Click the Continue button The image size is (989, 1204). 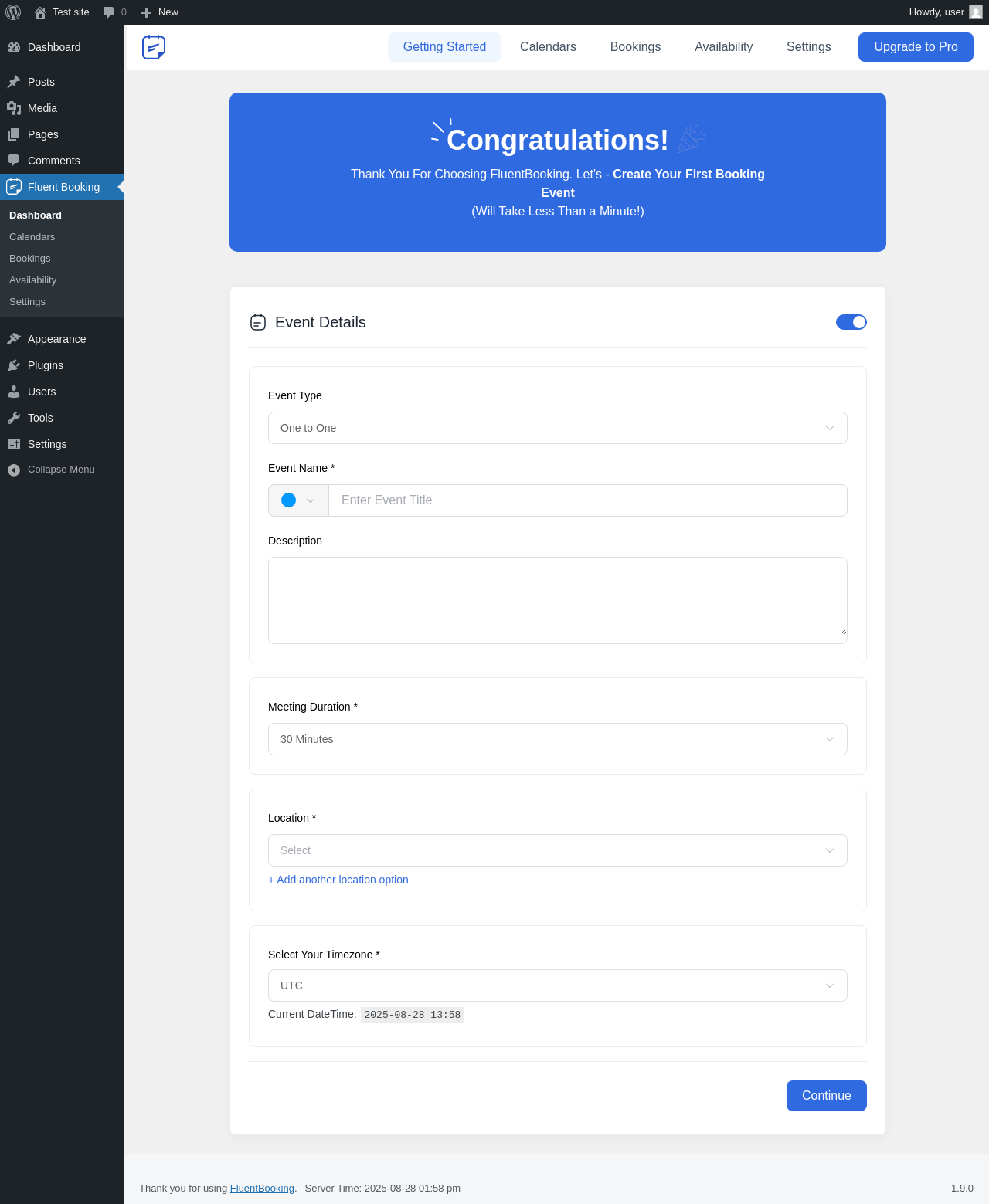[827, 1096]
